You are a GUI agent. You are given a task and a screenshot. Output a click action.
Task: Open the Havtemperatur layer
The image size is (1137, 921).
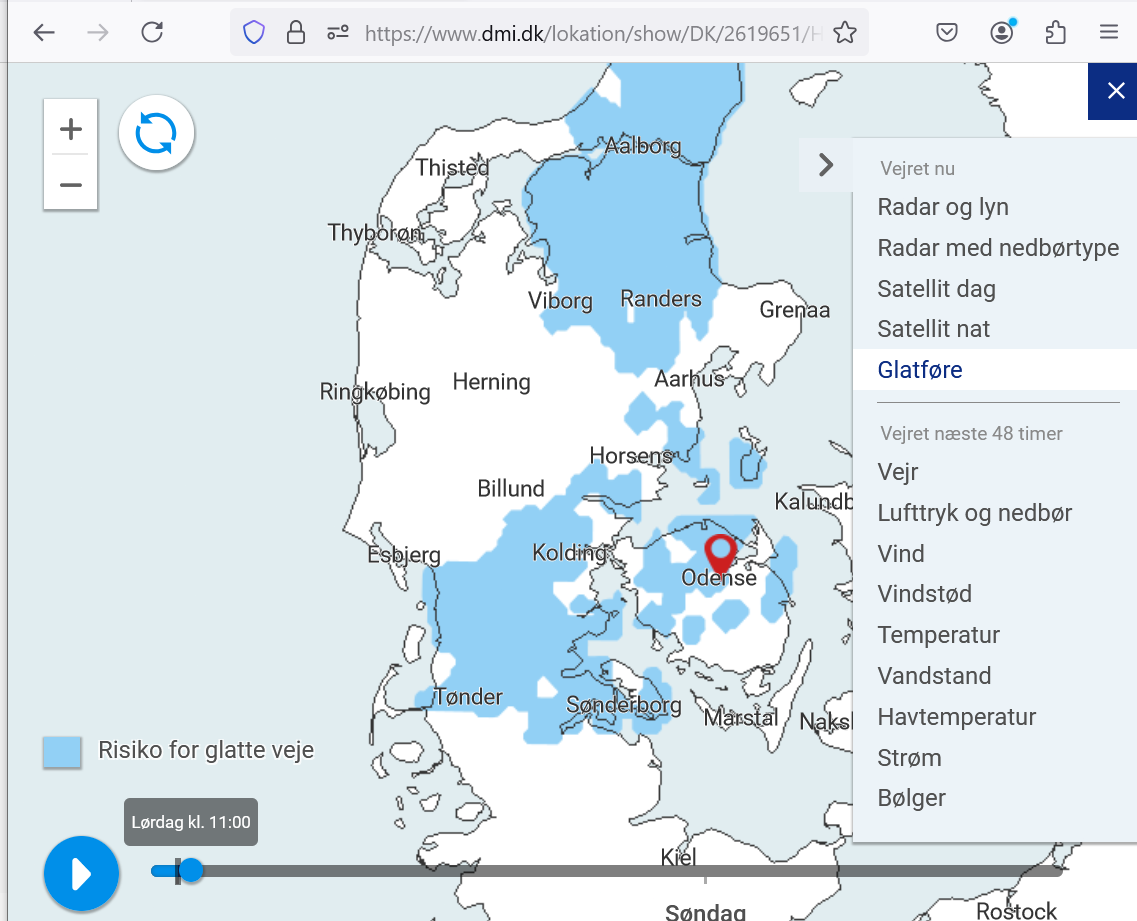pyautogui.click(x=956, y=716)
